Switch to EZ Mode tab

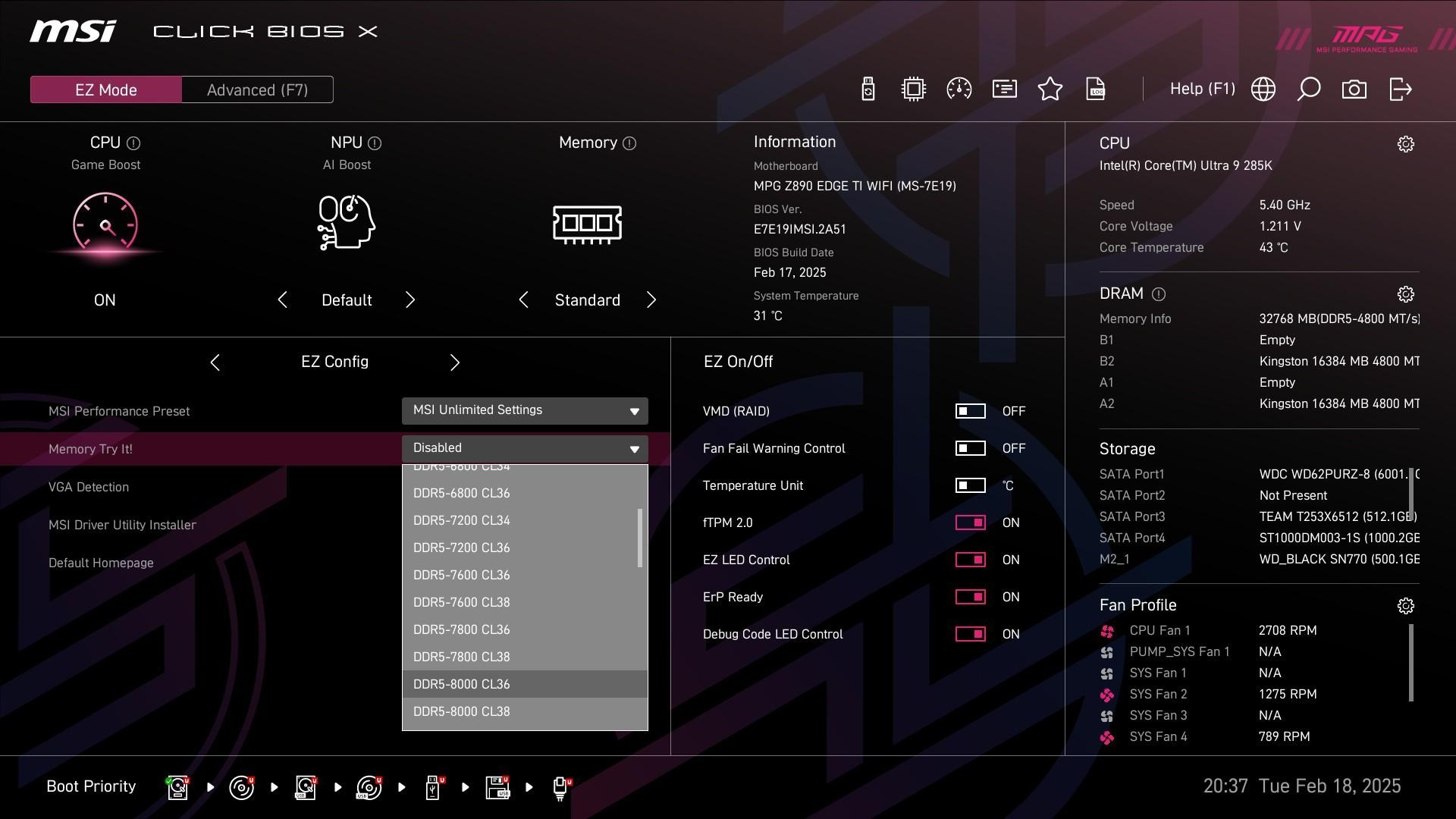(106, 89)
